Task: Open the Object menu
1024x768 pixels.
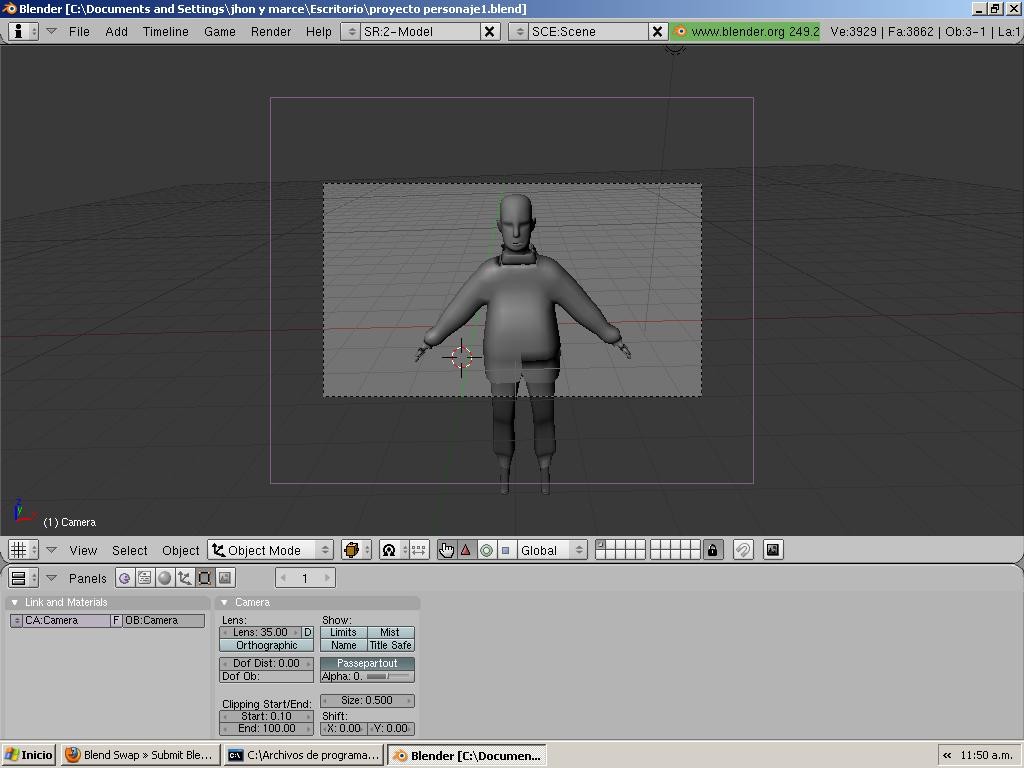Action: click(180, 550)
